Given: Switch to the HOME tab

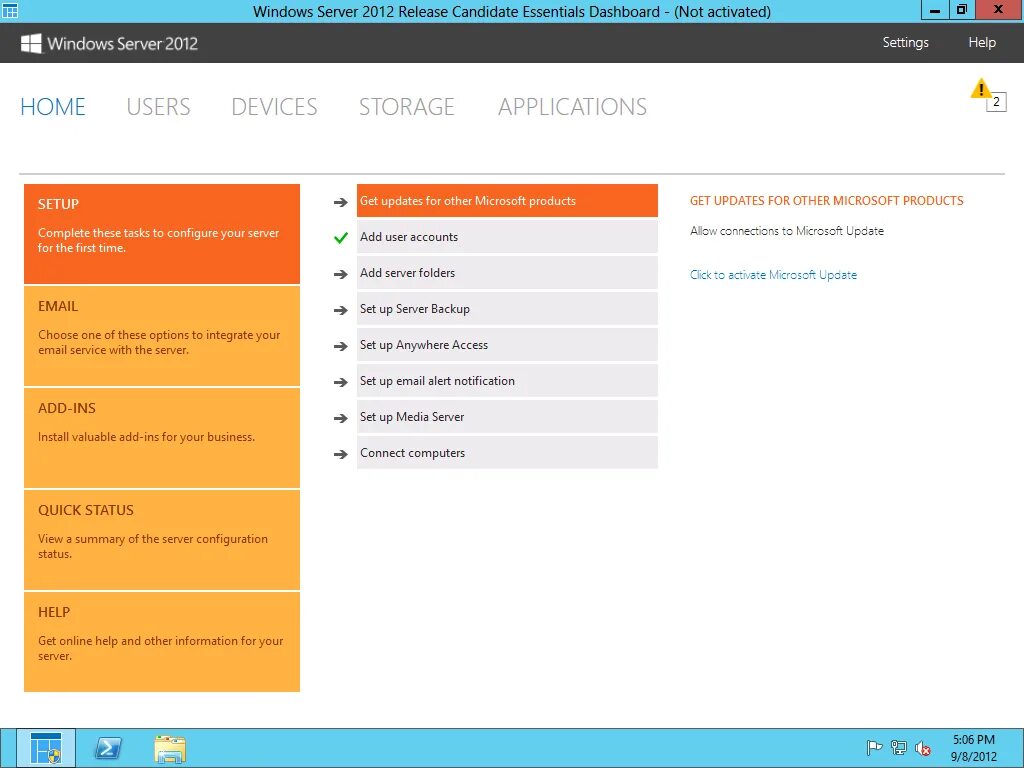Looking at the screenshot, I should [x=53, y=106].
